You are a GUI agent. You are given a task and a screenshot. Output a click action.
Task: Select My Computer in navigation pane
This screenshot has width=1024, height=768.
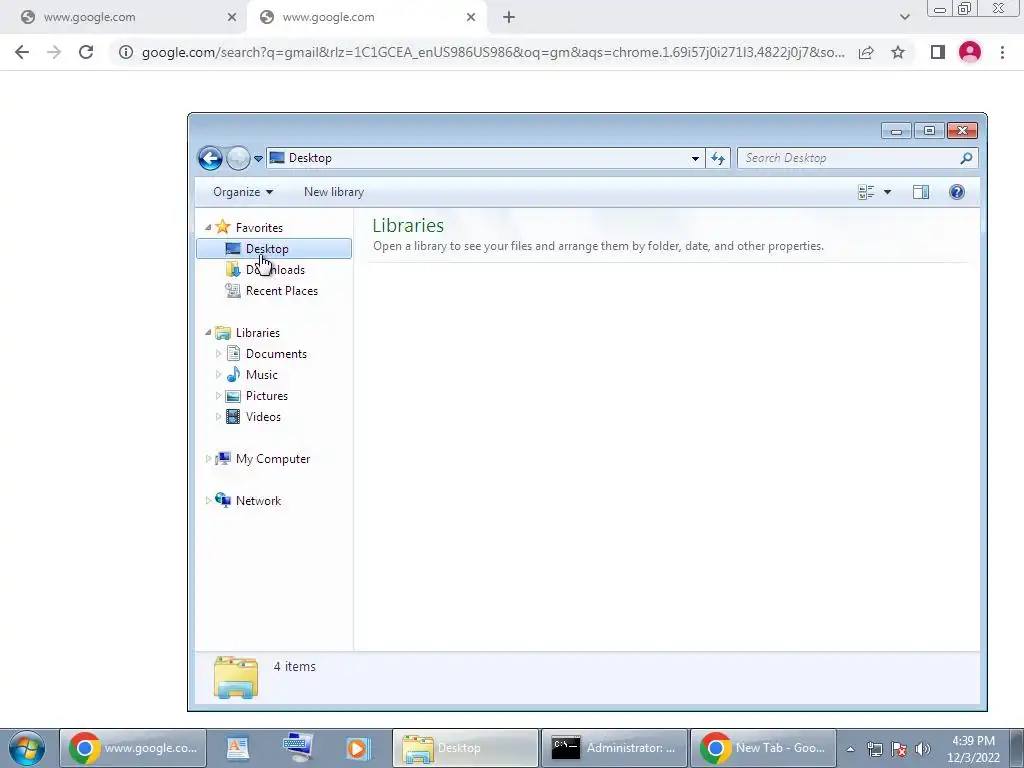(x=273, y=459)
